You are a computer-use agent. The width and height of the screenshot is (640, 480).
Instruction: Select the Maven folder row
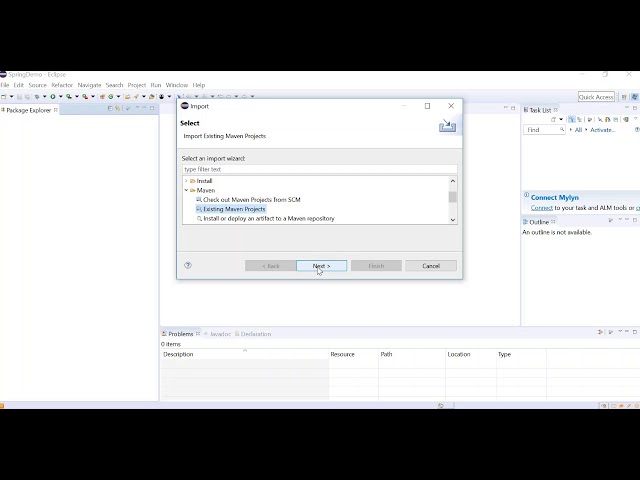click(x=202, y=190)
